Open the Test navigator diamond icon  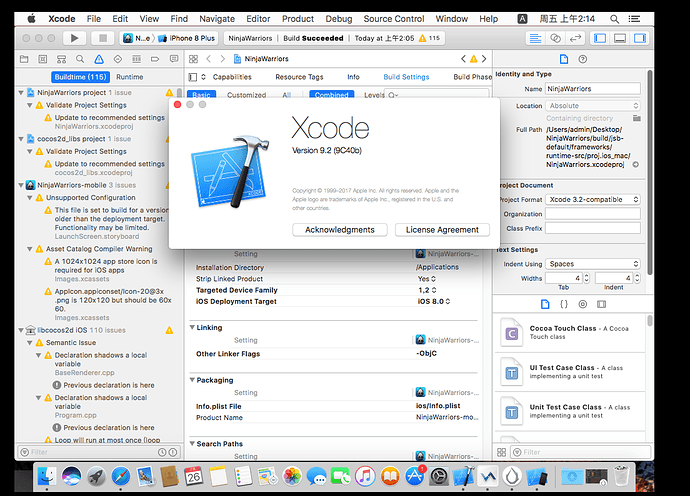(x=117, y=59)
